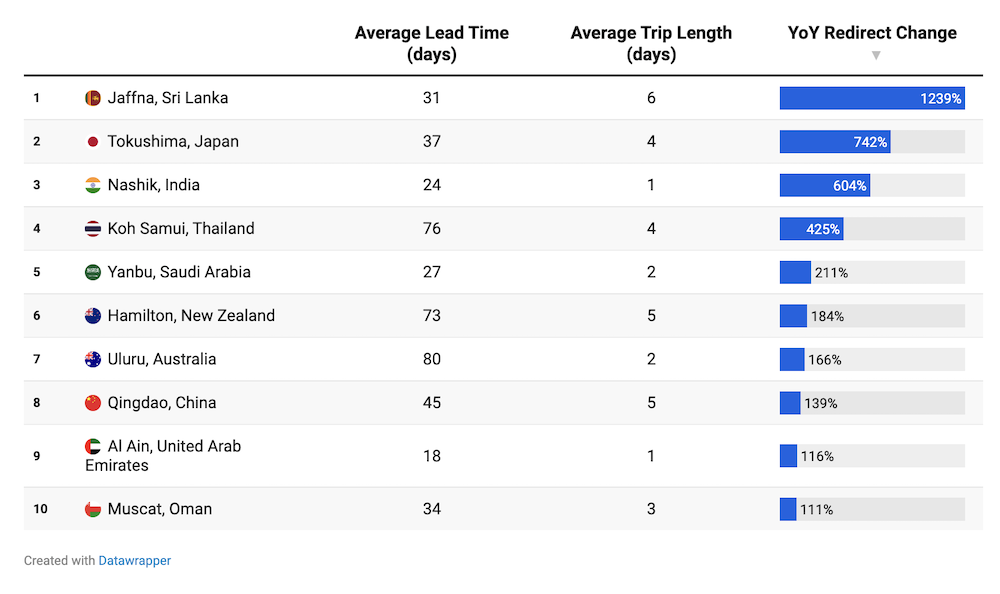Sort by Average Lead Time column header

tap(432, 44)
